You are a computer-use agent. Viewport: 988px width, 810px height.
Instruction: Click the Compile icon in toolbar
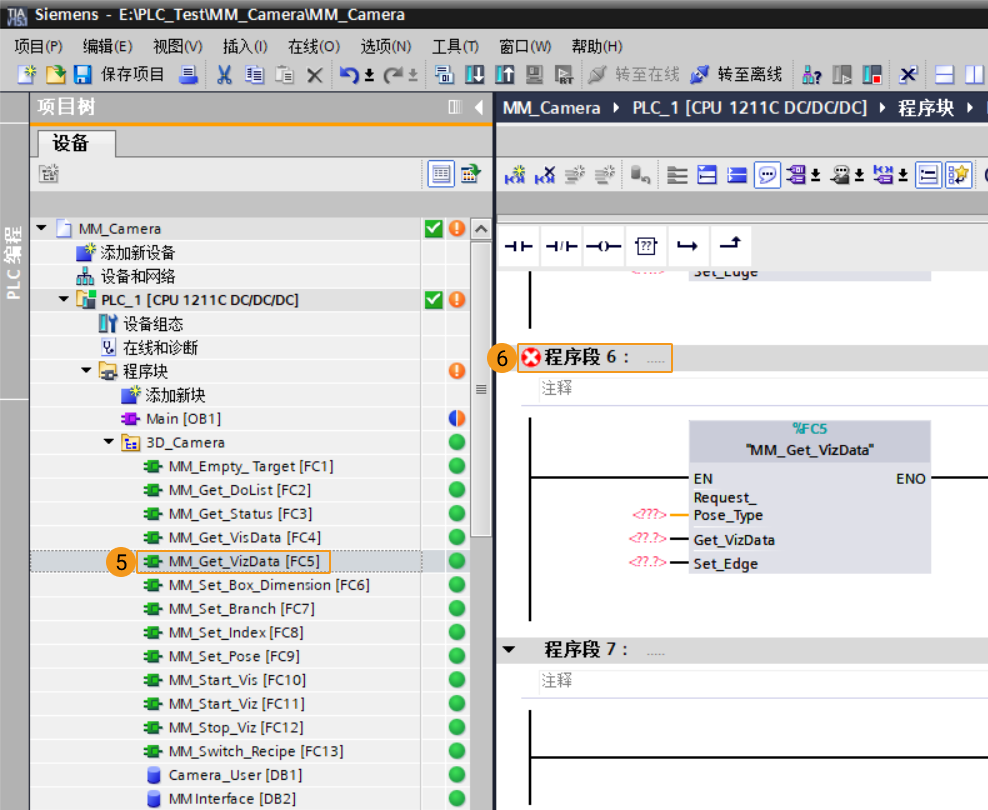pyautogui.click(x=444, y=75)
